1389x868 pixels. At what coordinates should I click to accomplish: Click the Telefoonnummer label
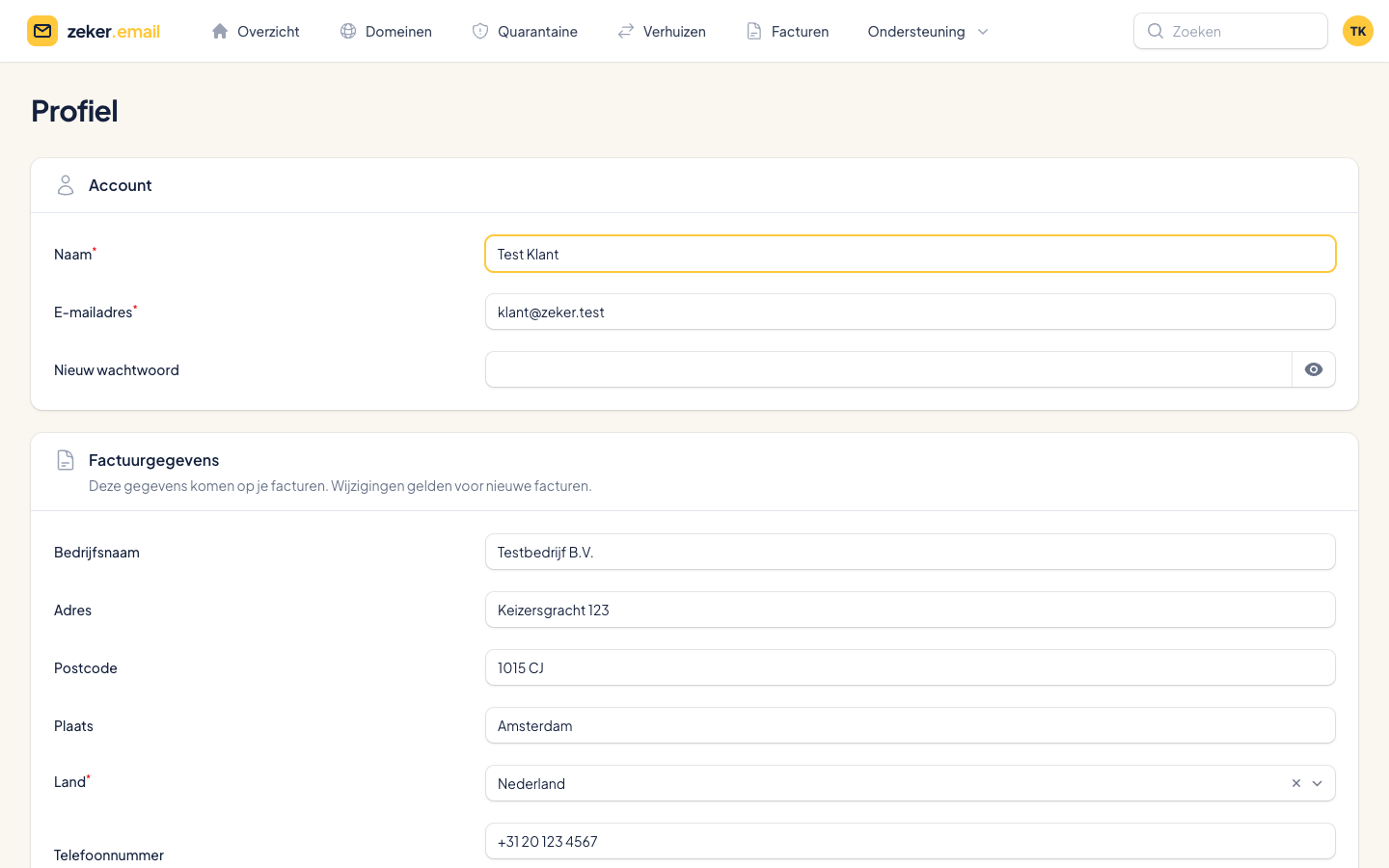(109, 855)
